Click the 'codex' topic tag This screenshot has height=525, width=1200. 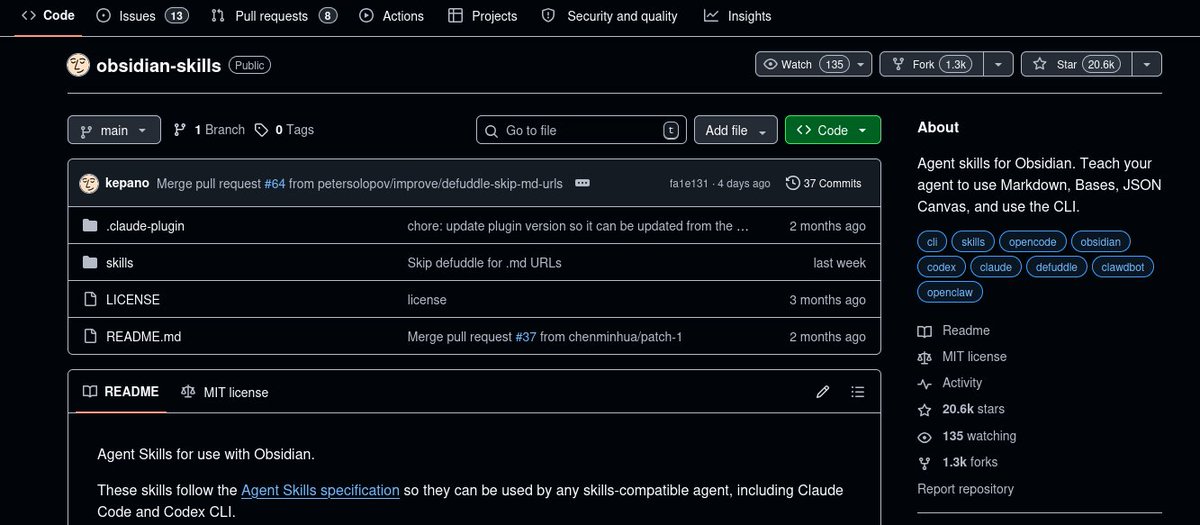(x=942, y=267)
